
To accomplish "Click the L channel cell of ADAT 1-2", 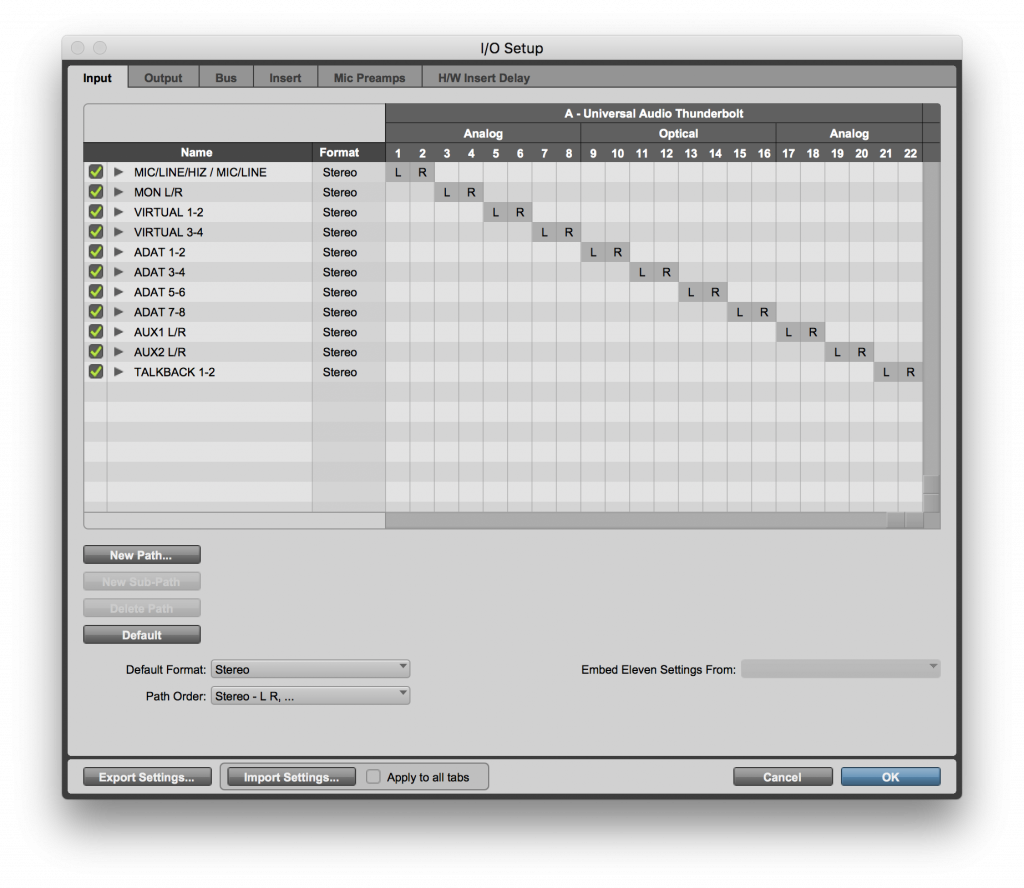I will point(592,251).
